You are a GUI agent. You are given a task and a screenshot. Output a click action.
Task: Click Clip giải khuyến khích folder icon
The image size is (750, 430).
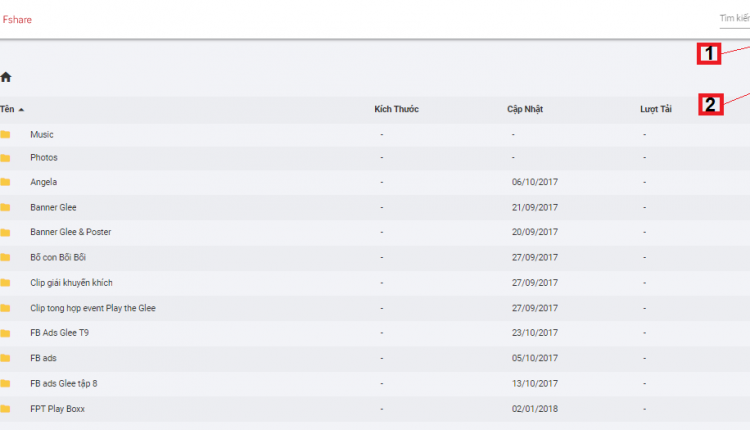tap(5, 283)
